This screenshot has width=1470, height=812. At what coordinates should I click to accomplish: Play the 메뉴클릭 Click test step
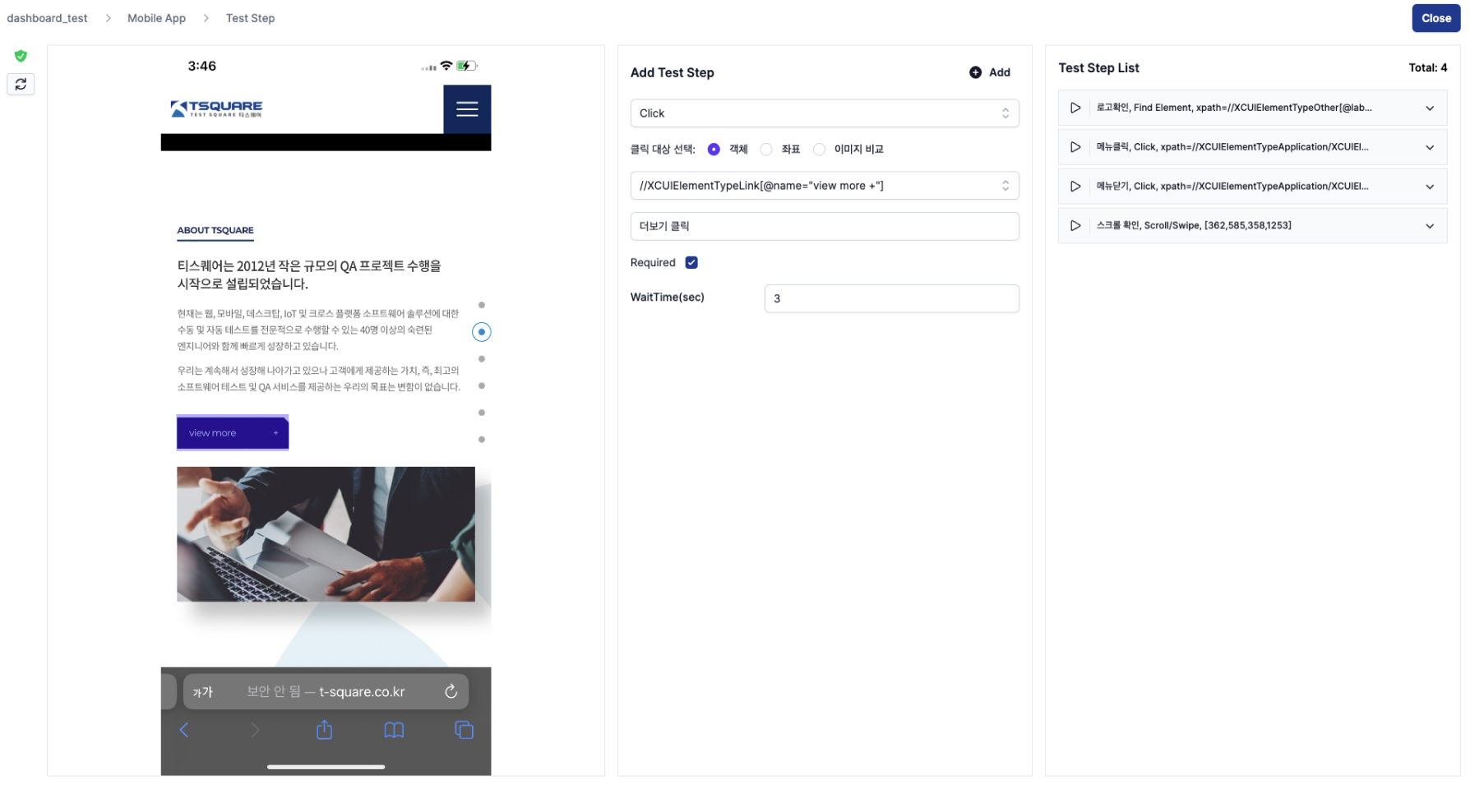(1075, 147)
